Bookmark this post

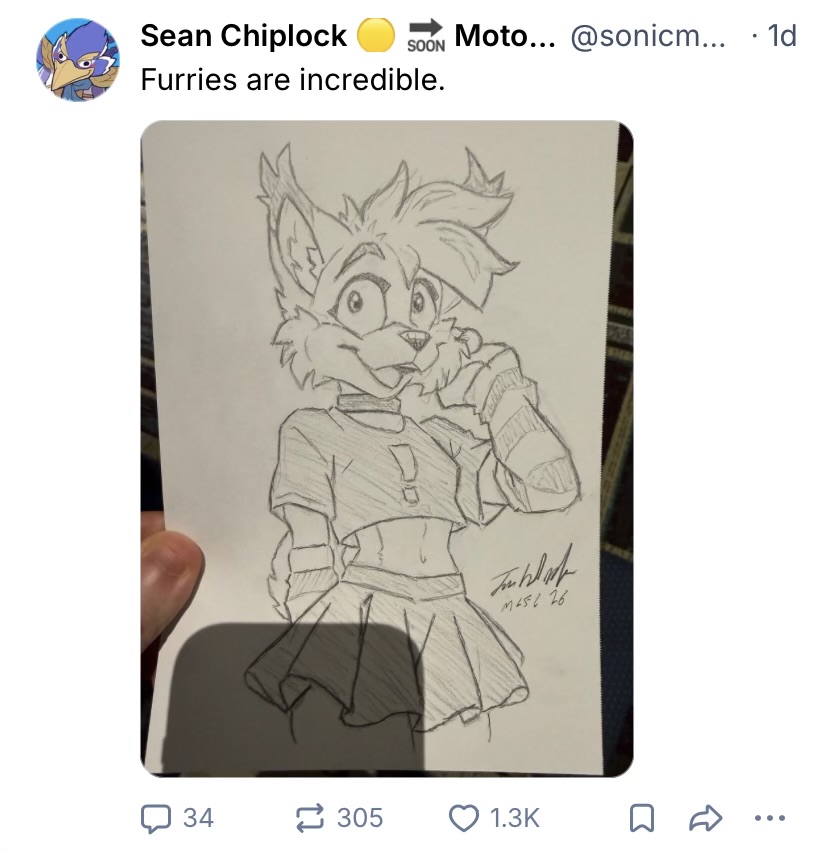tap(641, 819)
